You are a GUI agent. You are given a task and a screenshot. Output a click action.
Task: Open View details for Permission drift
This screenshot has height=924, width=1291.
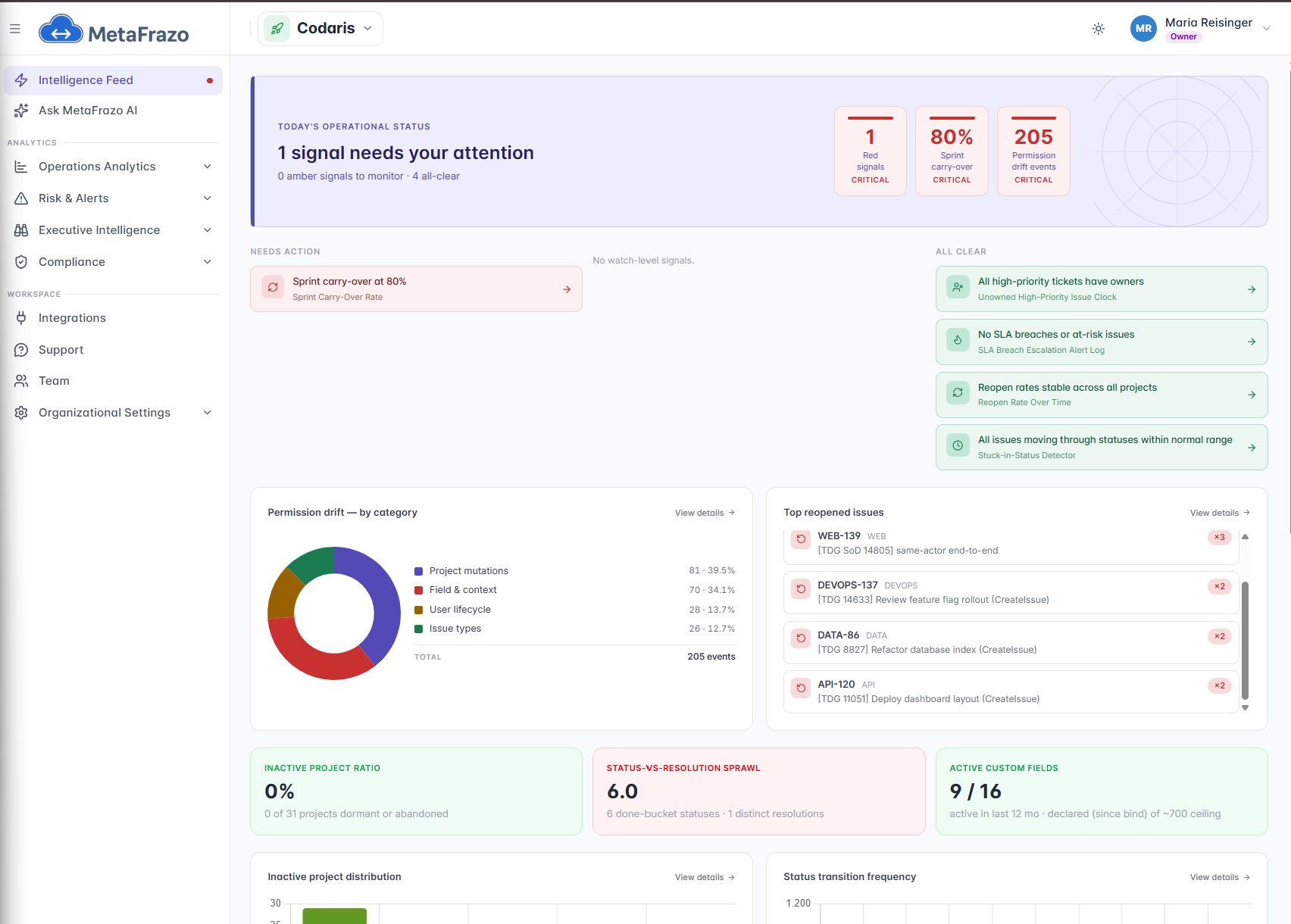point(705,513)
